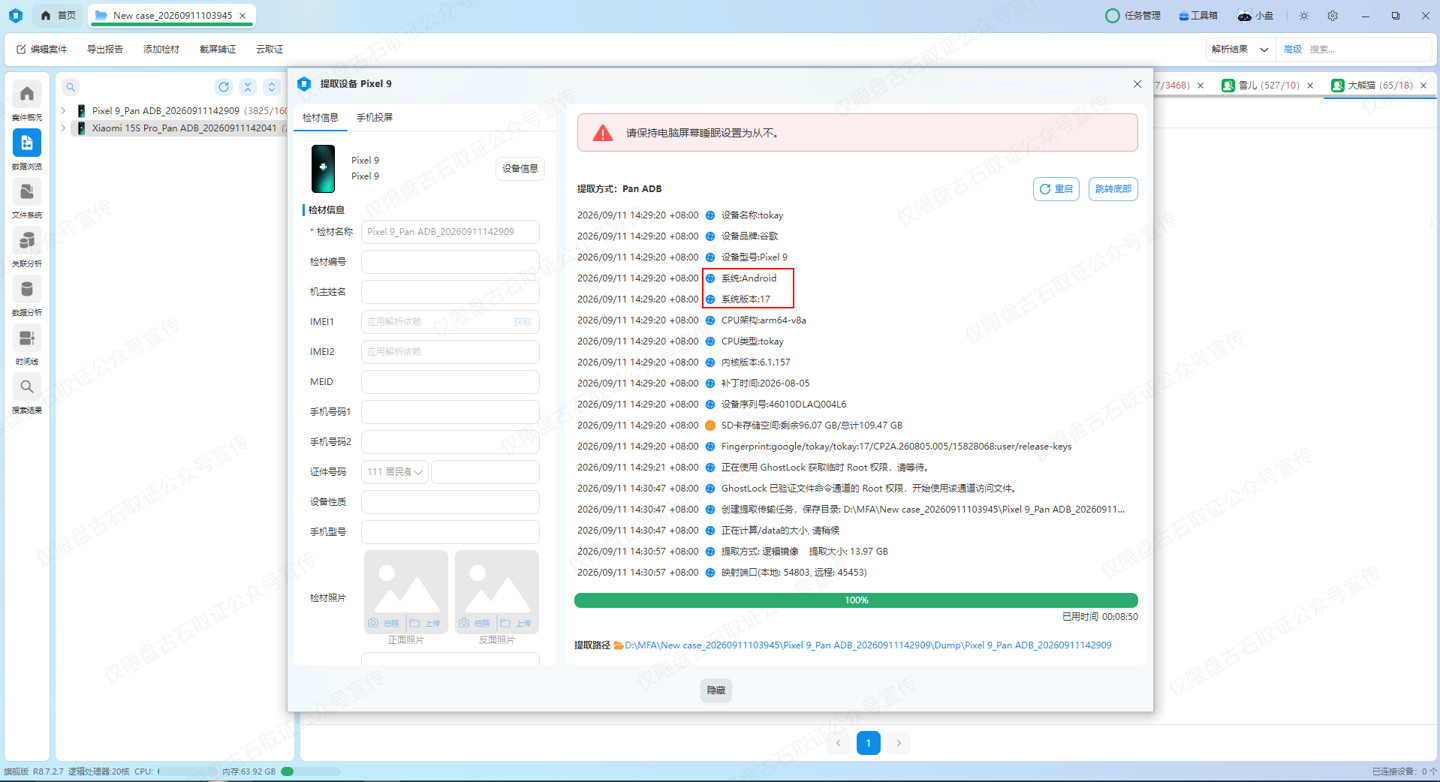The image size is (1440, 782).
Task: Switch to 检材信息 tab
Action: [x=321, y=118]
